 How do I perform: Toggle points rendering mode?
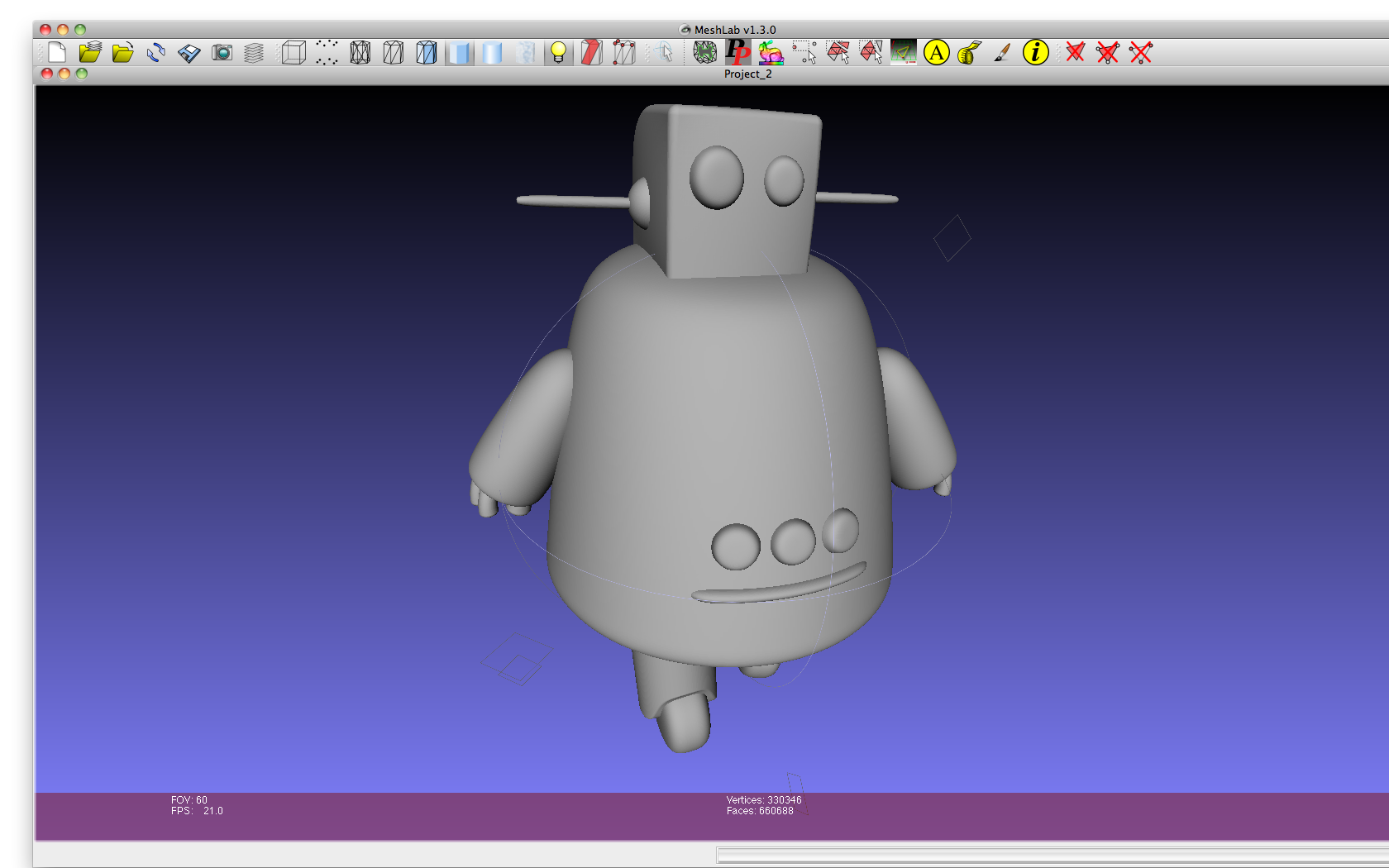coord(326,52)
